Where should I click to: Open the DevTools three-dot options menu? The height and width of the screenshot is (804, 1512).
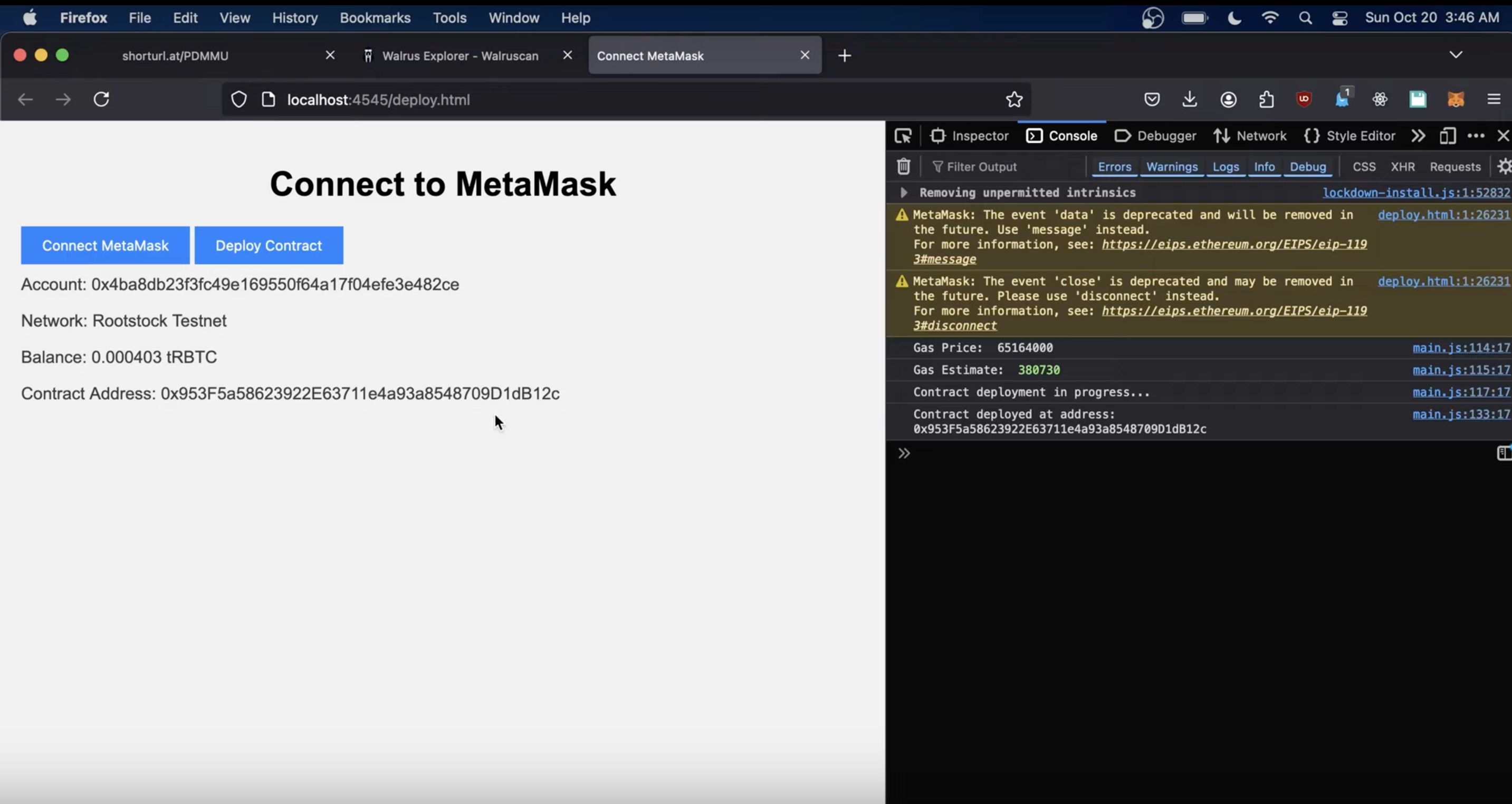pyautogui.click(x=1476, y=136)
